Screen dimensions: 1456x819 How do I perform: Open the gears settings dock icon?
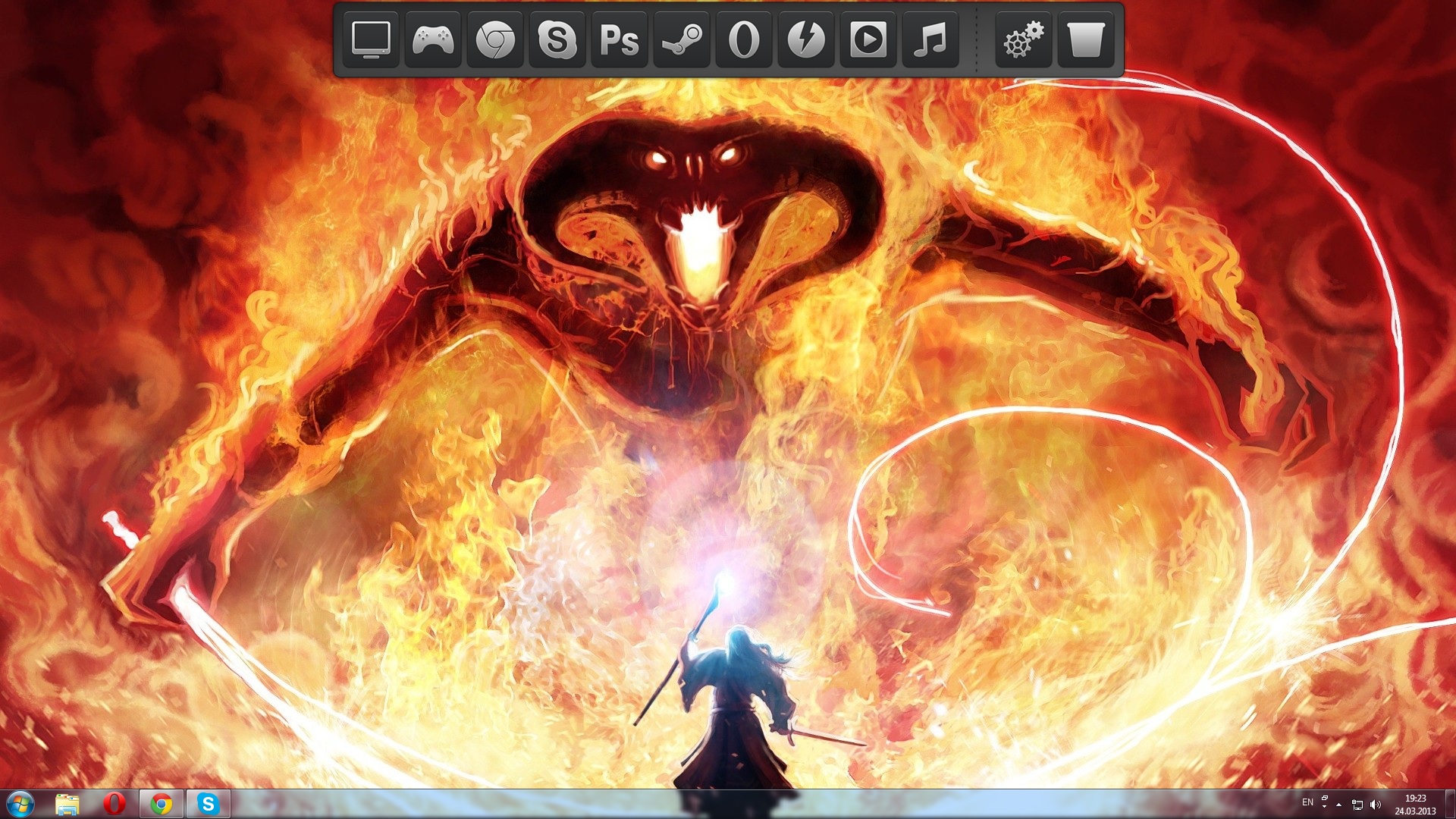1023,39
